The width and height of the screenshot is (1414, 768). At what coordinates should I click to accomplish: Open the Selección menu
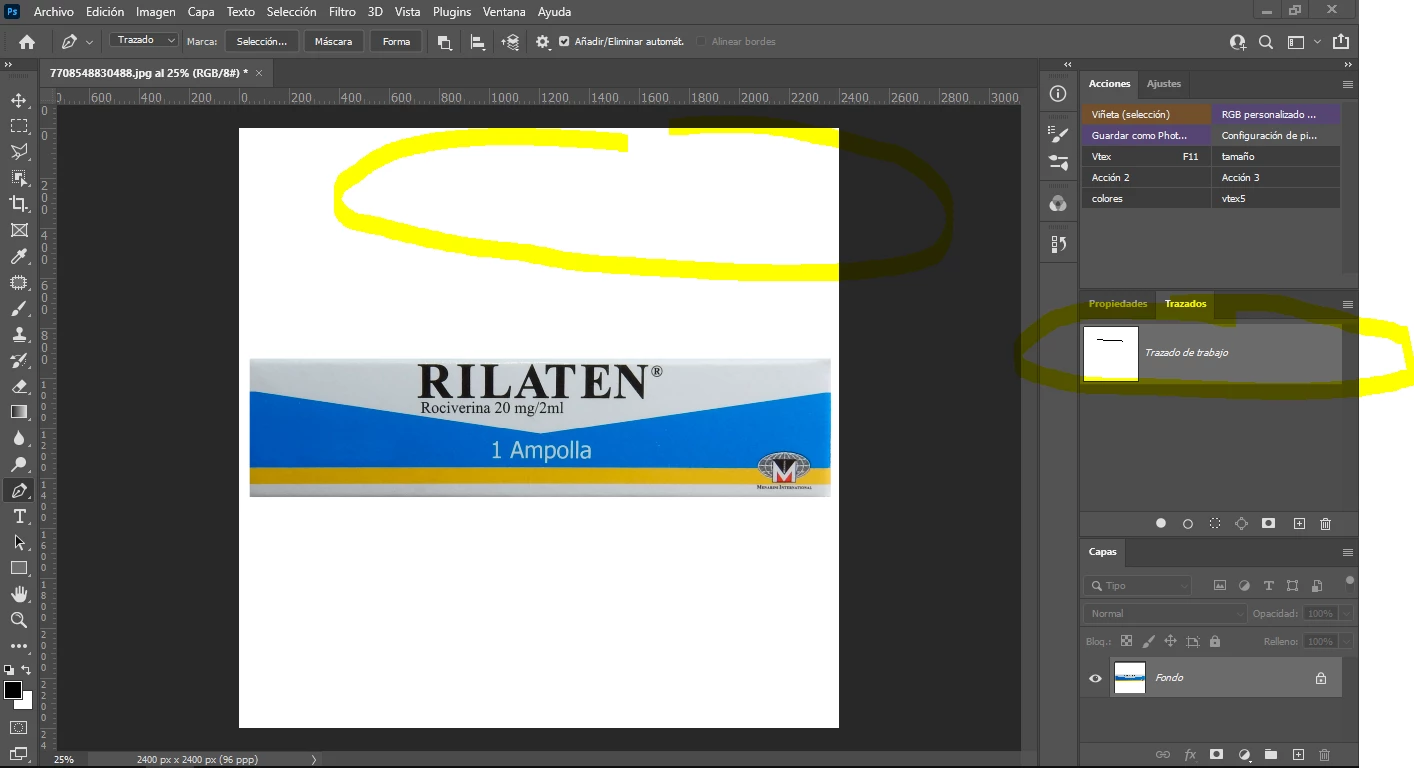coord(292,12)
